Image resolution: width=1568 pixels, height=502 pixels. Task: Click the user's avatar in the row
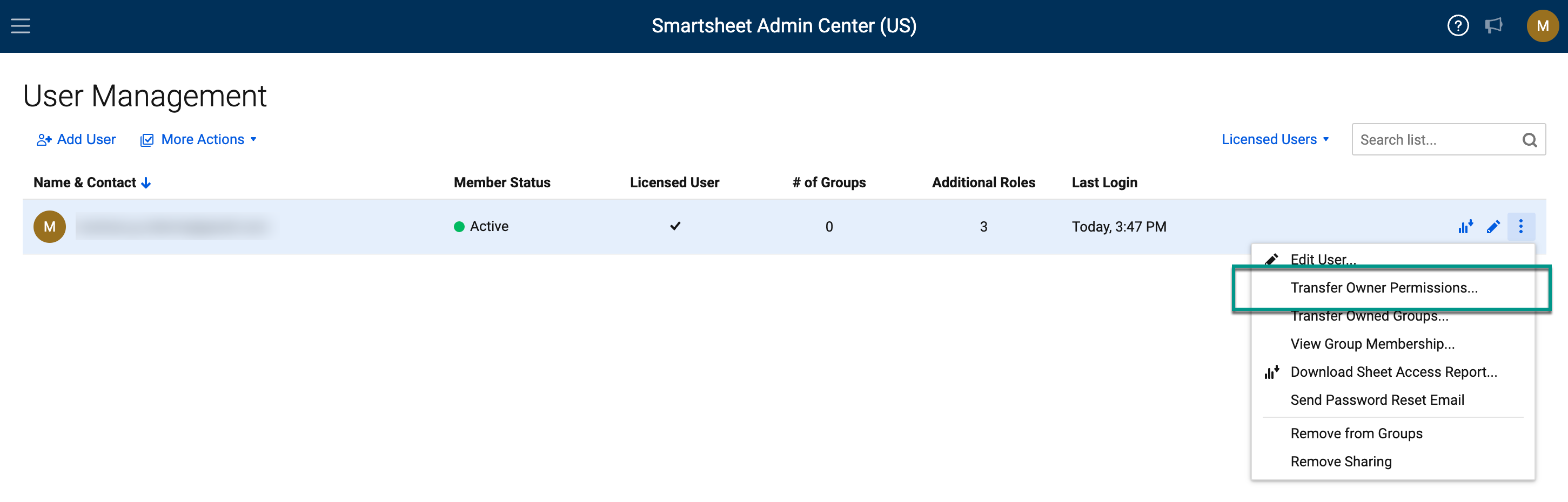(50, 227)
